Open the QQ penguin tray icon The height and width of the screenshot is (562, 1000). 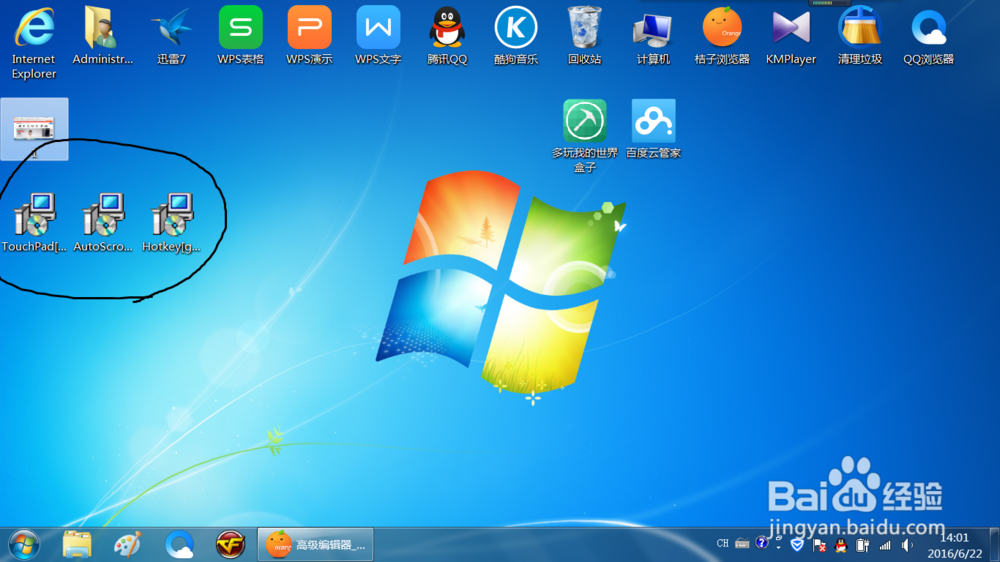click(x=841, y=545)
